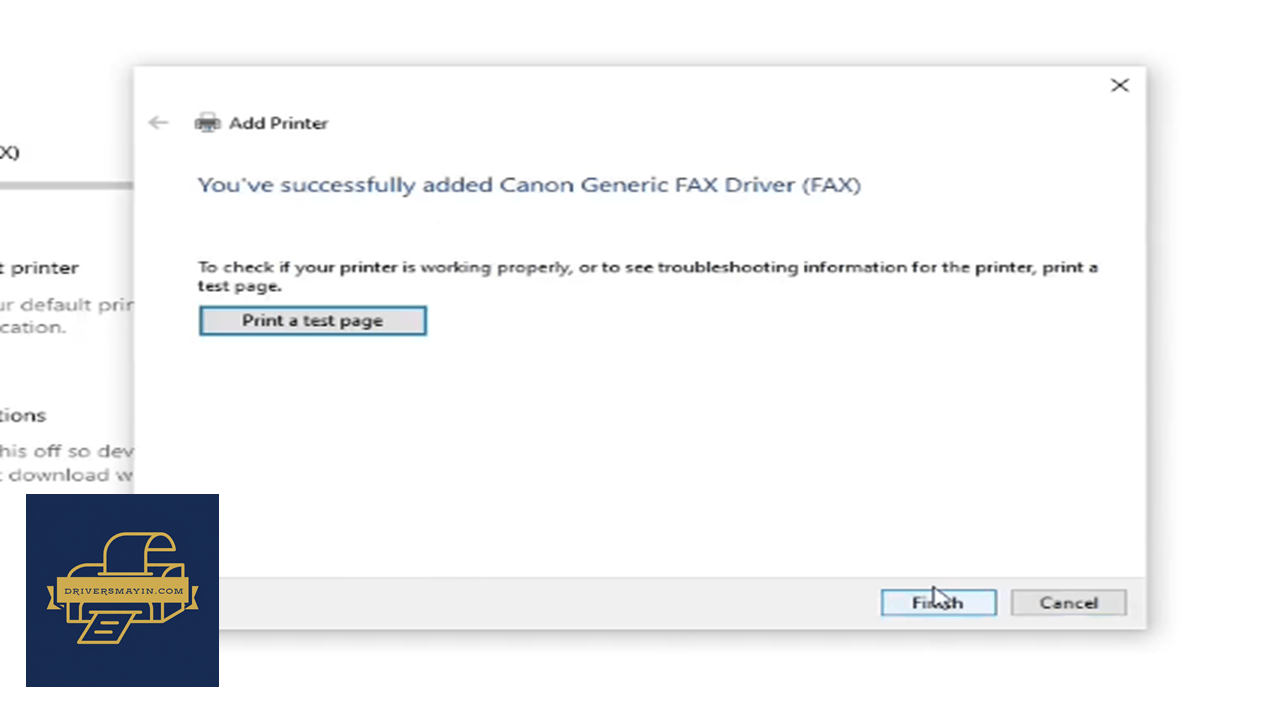The image size is (1280, 720).
Task: Click the printer icon beside Add Printer title
Action: coord(207,123)
